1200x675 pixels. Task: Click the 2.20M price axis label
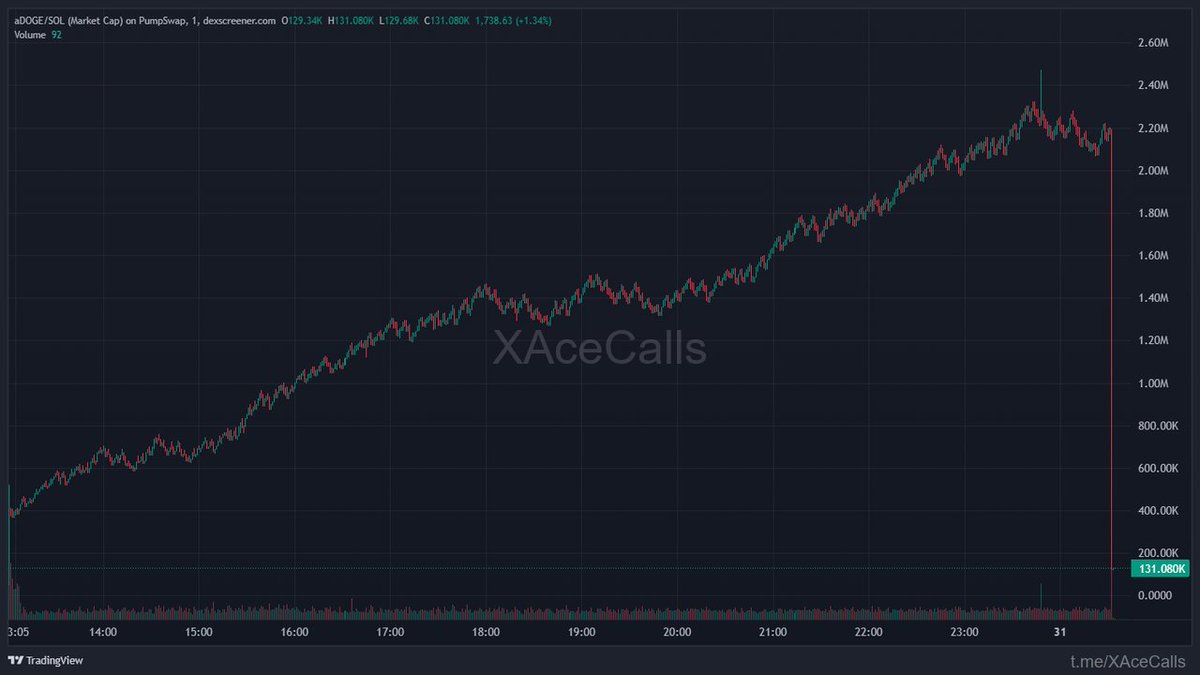click(x=1154, y=128)
